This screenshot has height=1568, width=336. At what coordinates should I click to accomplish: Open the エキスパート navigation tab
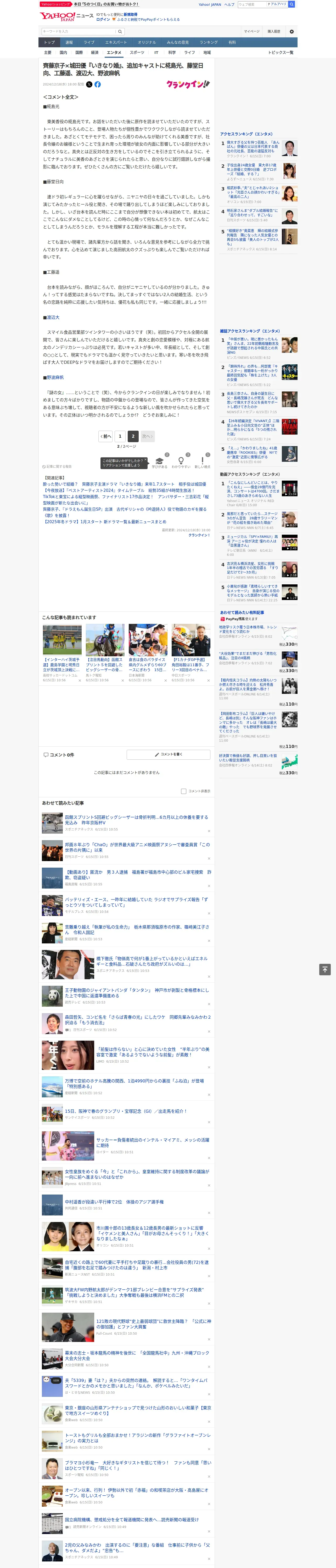point(116,43)
